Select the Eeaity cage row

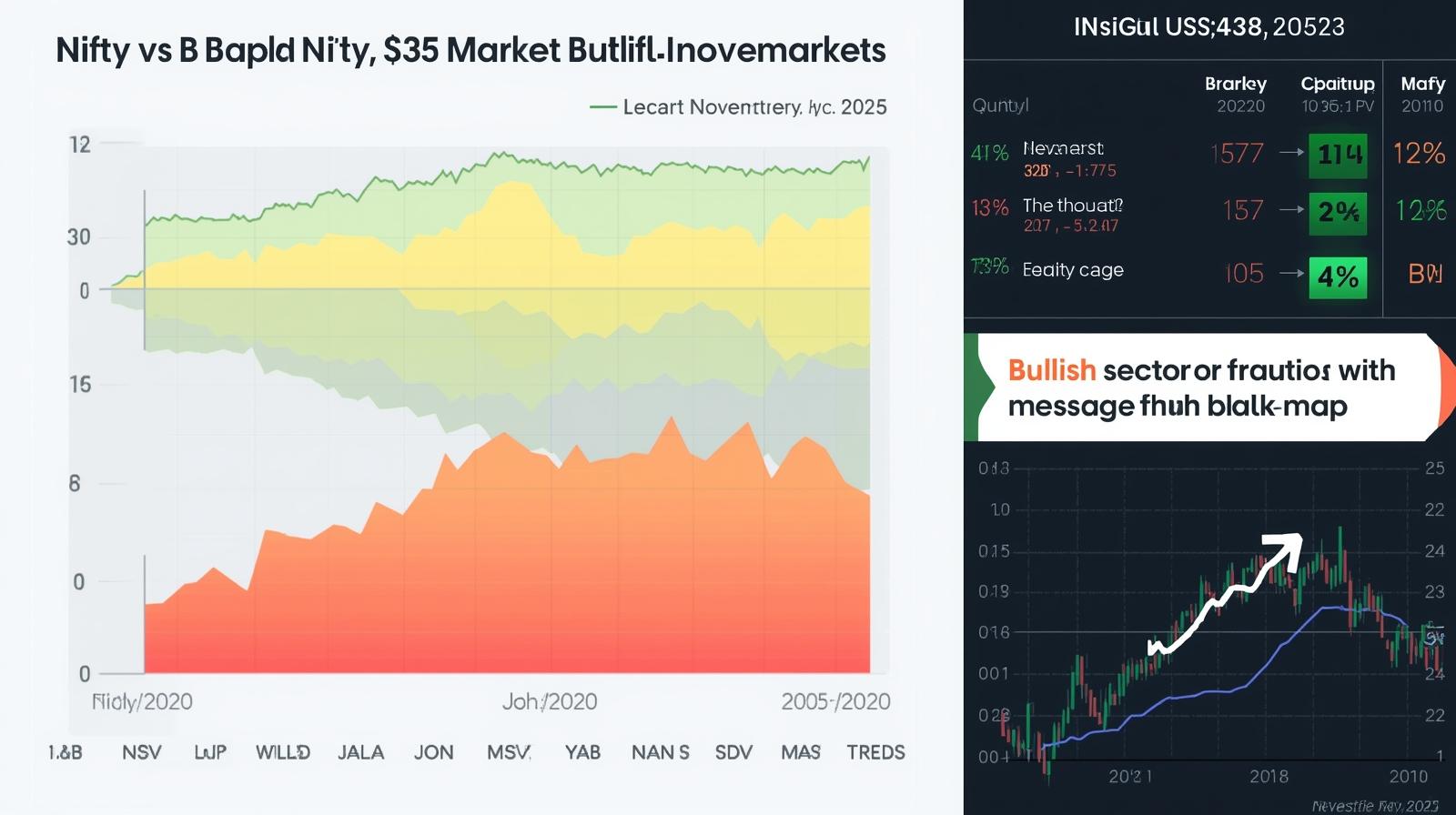[1072, 270]
